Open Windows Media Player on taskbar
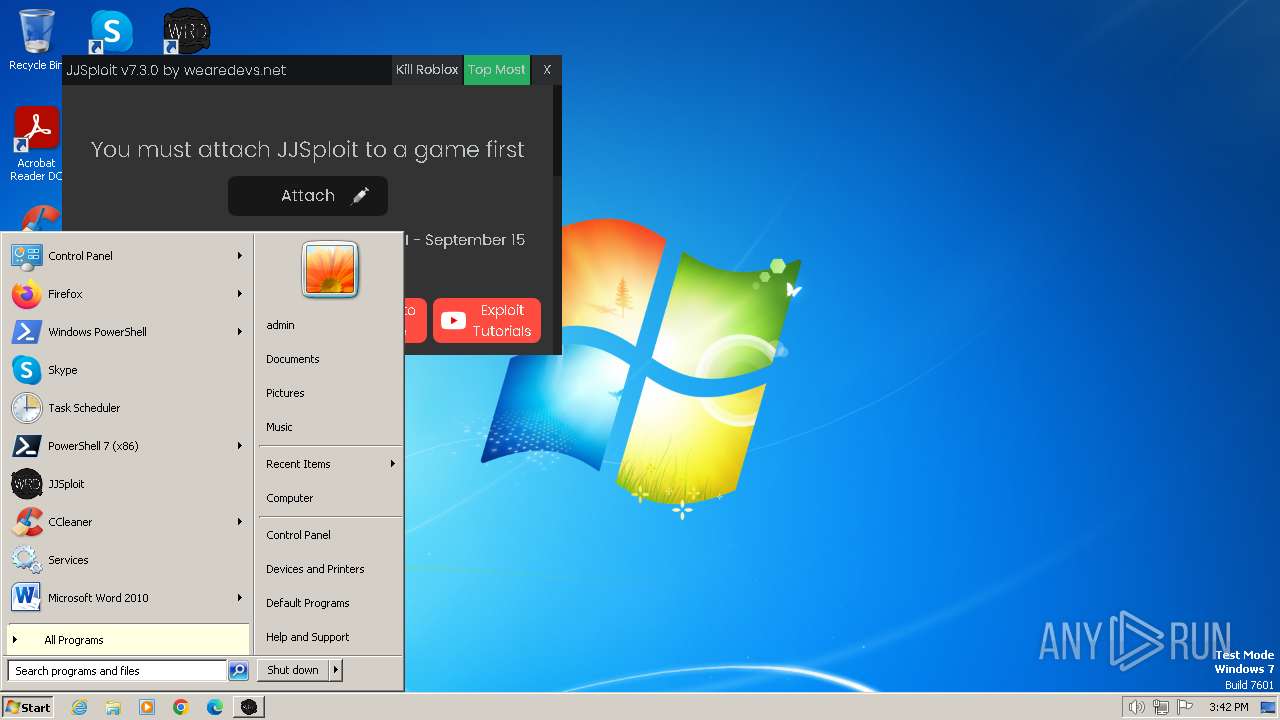Image resolution: width=1280 pixels, height=720 pixels. click(x=147, y=707)
